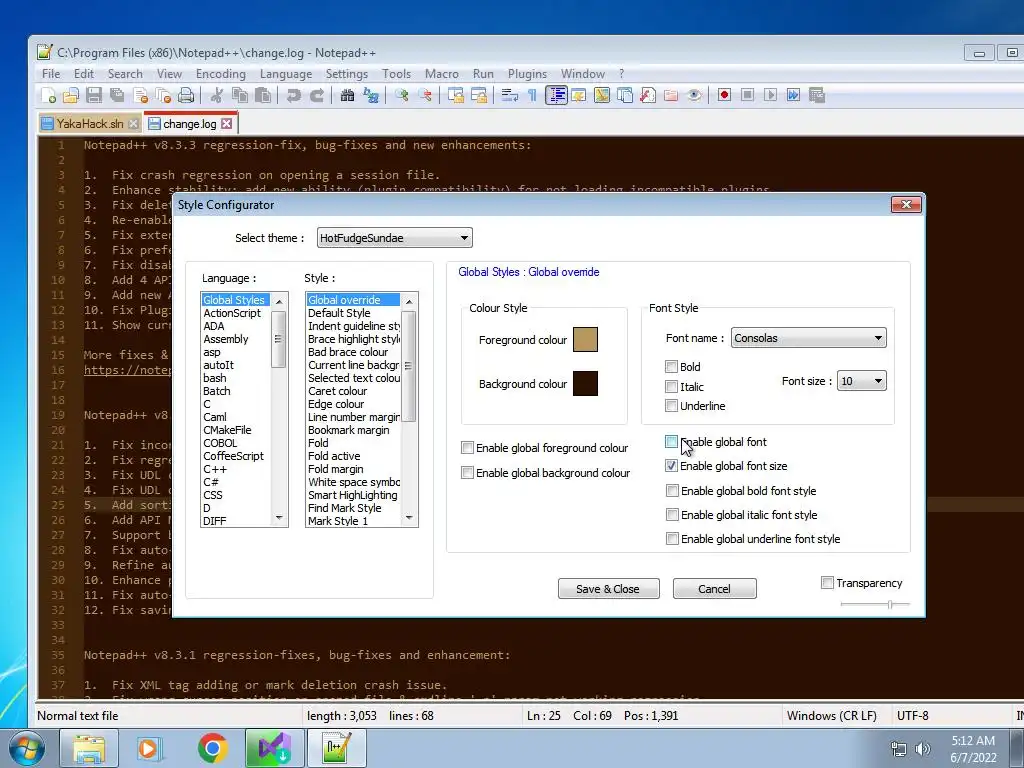Click the Paste clipboard toolbar icon

coord(263,95)
